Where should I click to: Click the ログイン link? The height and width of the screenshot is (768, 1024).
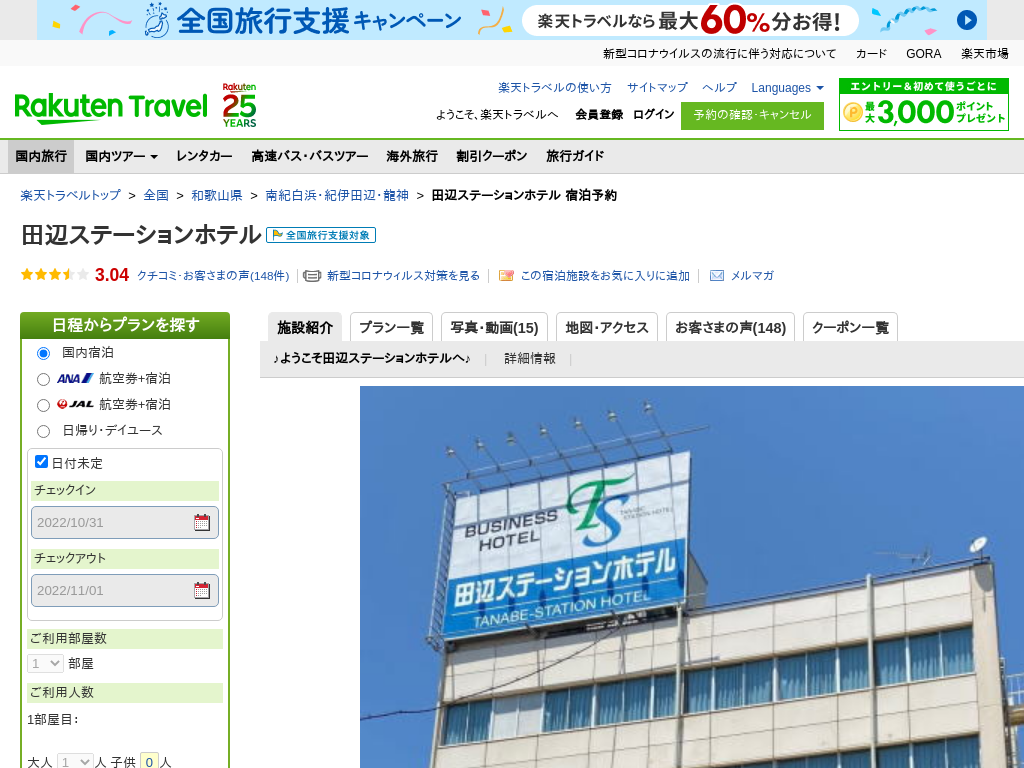click(x=654, y=114)
